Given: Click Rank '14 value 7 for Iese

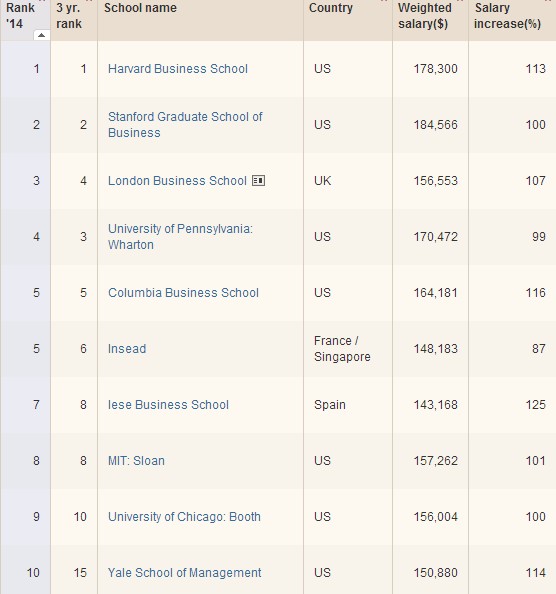Looking at the screenshot, I should click(36, 405).
